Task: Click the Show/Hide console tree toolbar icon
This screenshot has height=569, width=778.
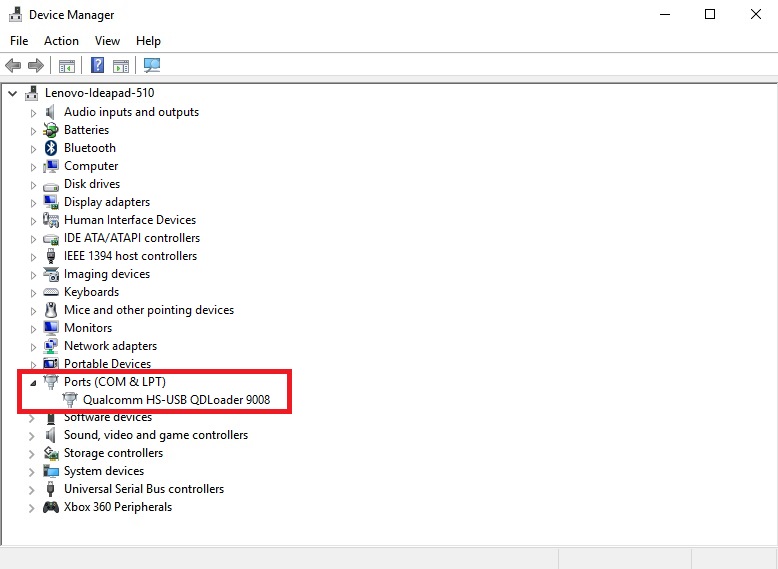Action: pos(67,65)
